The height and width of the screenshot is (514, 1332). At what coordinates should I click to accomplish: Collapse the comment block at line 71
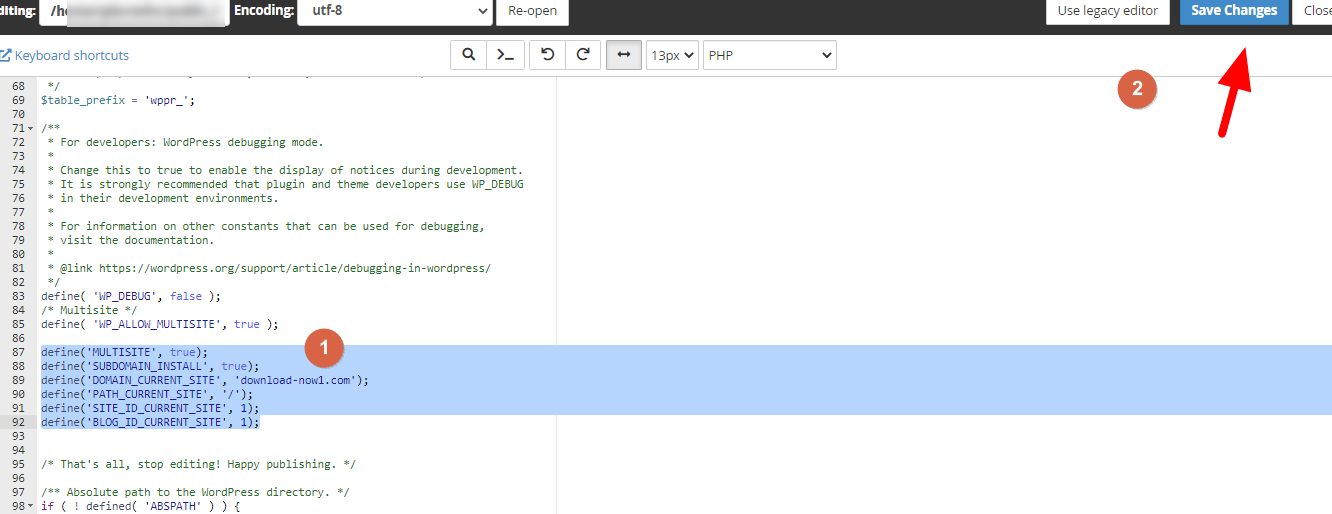click(31, 129)
